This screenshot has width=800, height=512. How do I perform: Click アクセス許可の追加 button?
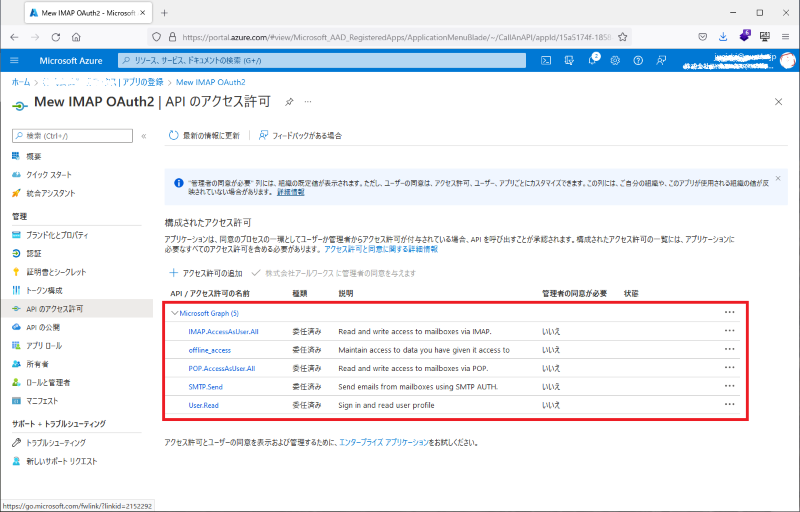(206, 273)
